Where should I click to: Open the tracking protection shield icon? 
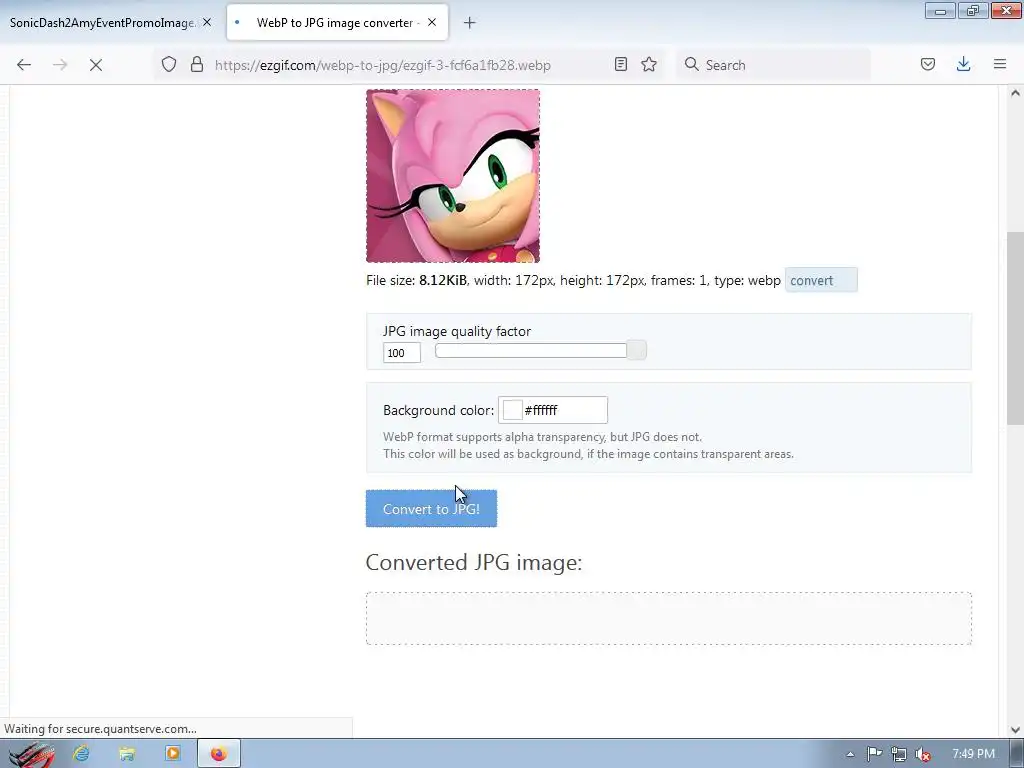[x=169, y=65]
